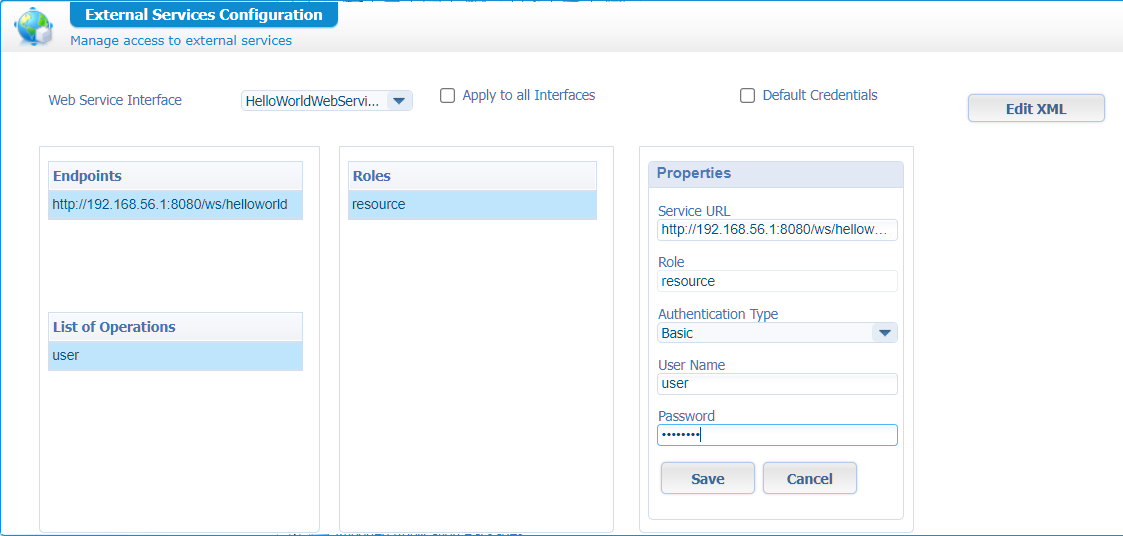The width and height of the screenshot is (1123, 536).
Task: Save the service properties
Action: 707,479
